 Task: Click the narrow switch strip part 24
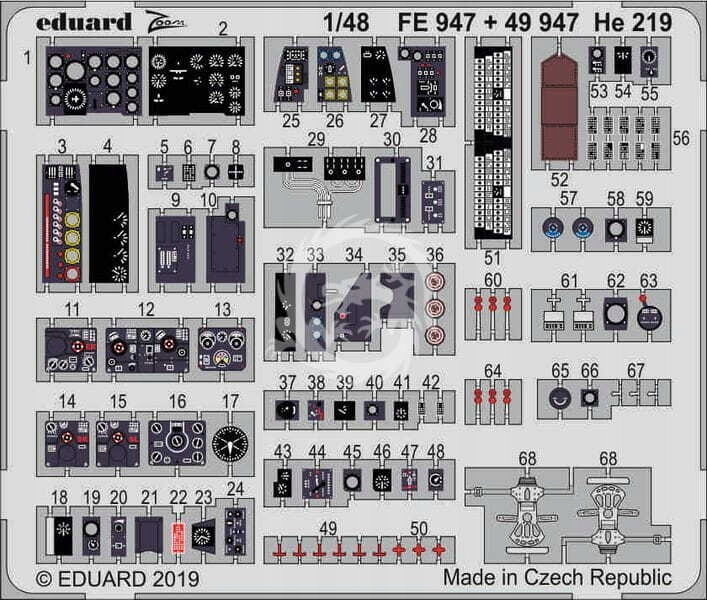235,532
